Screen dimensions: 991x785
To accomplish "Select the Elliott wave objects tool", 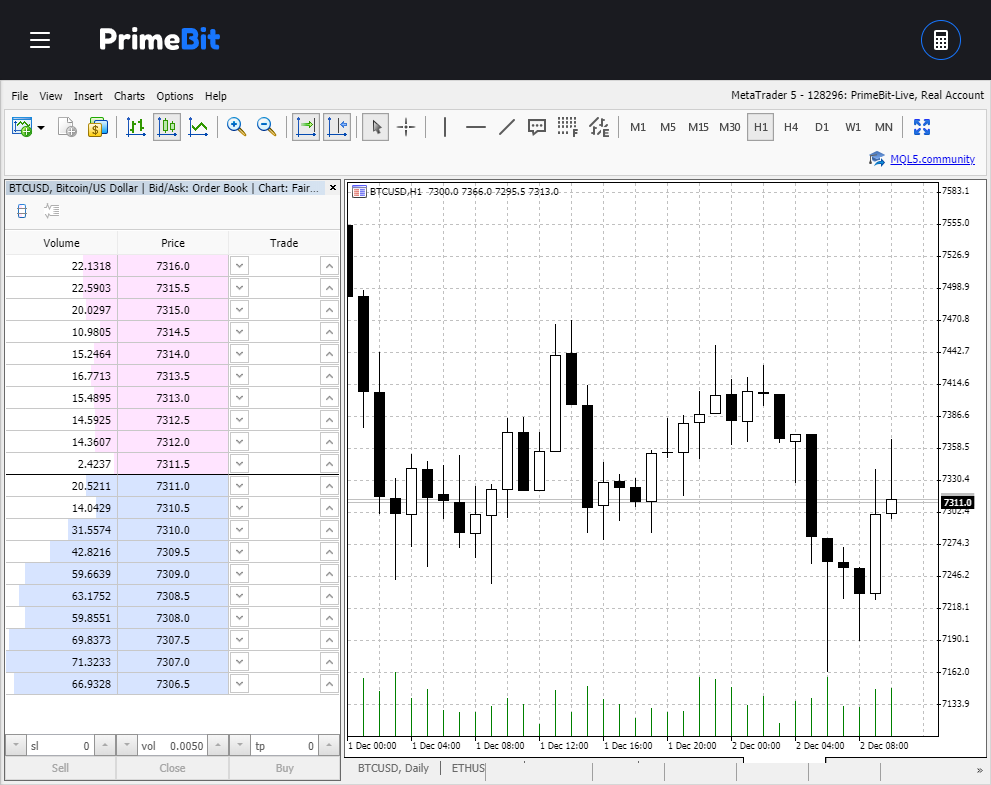I will tap(599, 127).
